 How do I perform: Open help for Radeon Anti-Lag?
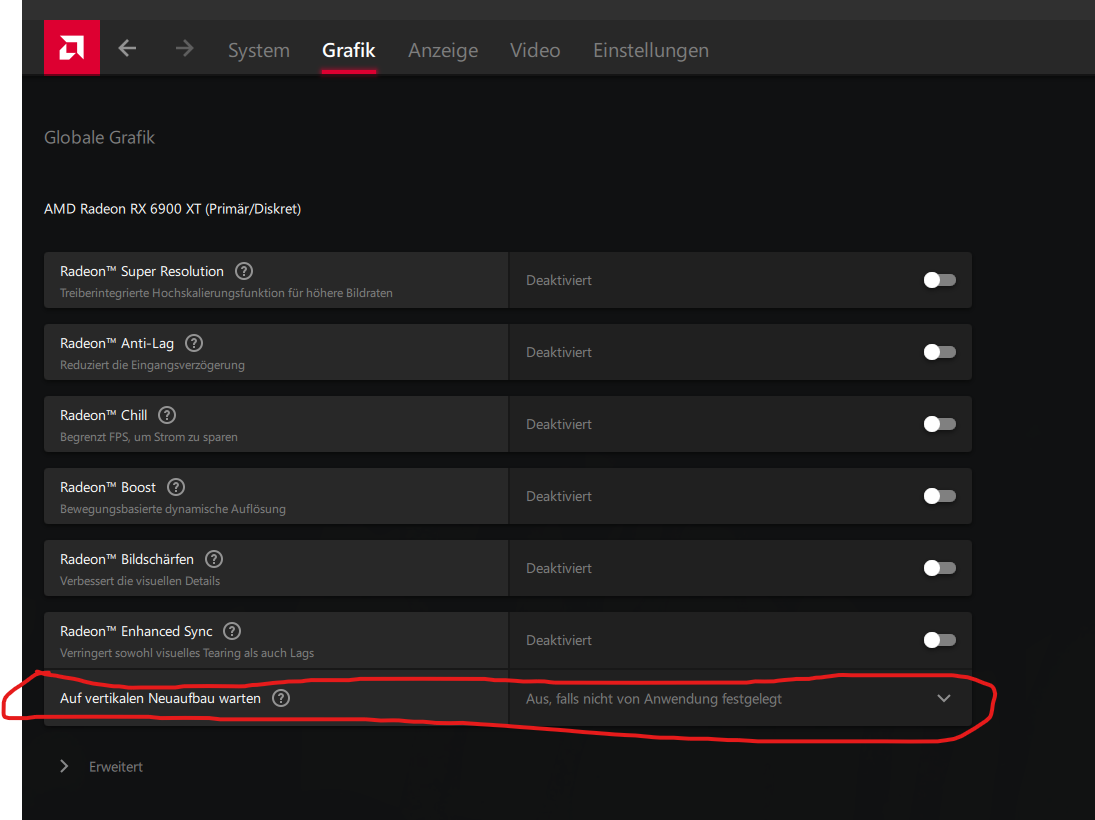tap(193, 343)
